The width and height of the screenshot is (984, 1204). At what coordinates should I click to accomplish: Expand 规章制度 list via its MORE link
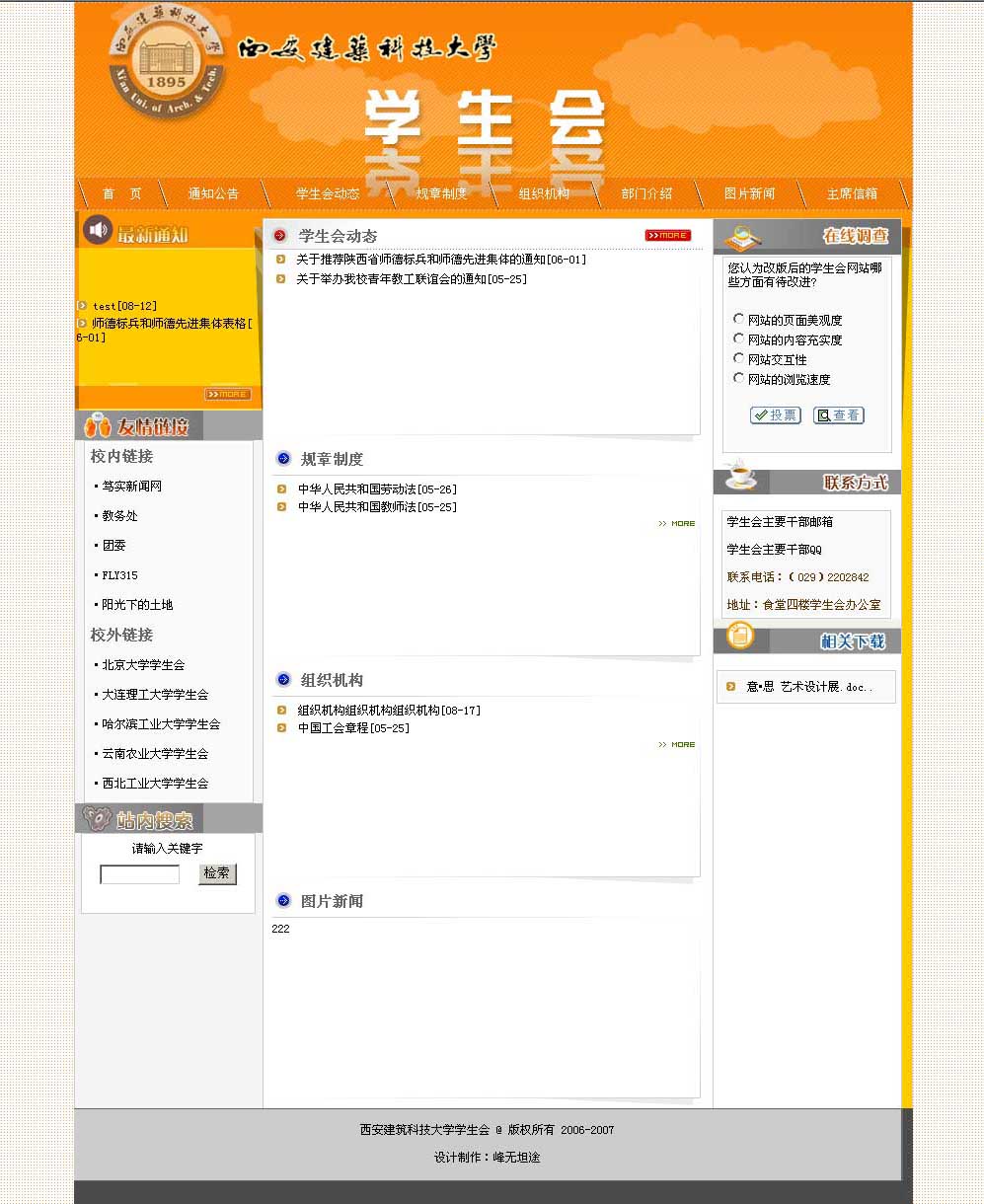(677, 523)
